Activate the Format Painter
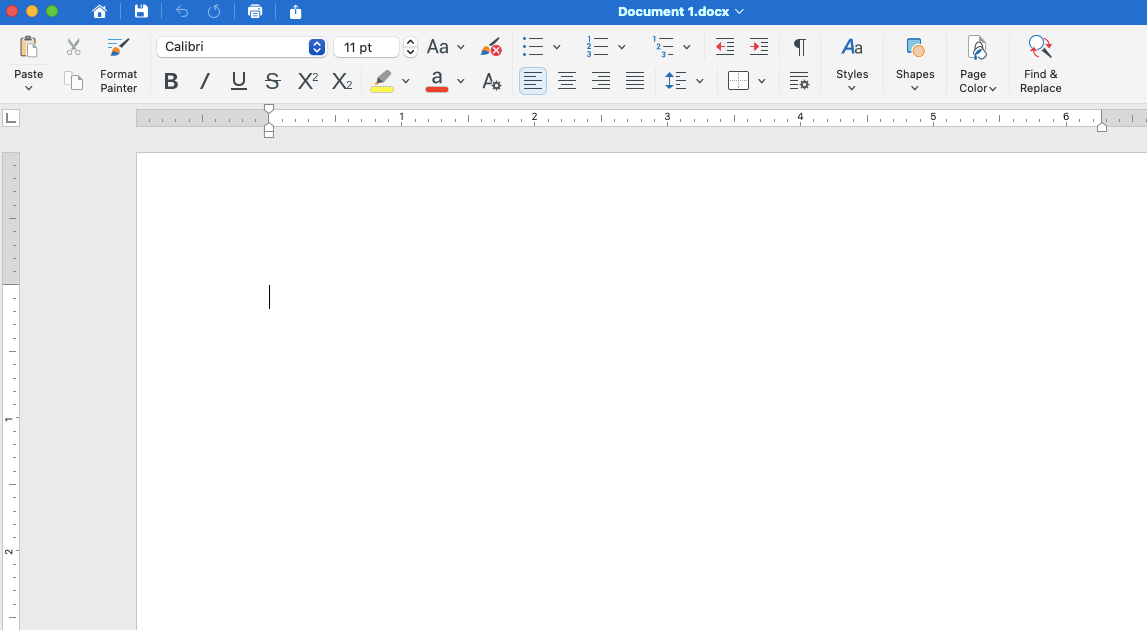 pos(119,65)
